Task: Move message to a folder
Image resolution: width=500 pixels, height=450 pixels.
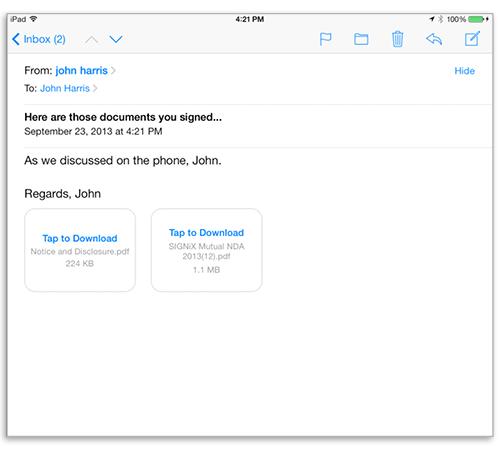Action: pyautogui.click(x=361, y=39)
